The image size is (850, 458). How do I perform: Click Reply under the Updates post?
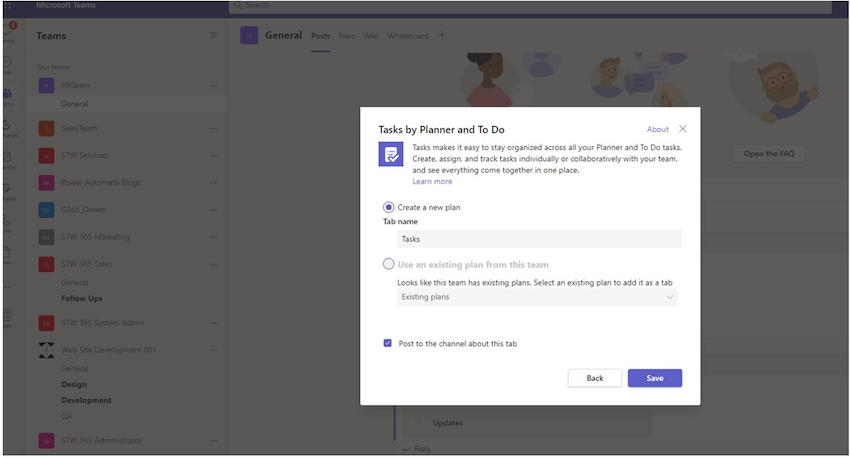417,449
